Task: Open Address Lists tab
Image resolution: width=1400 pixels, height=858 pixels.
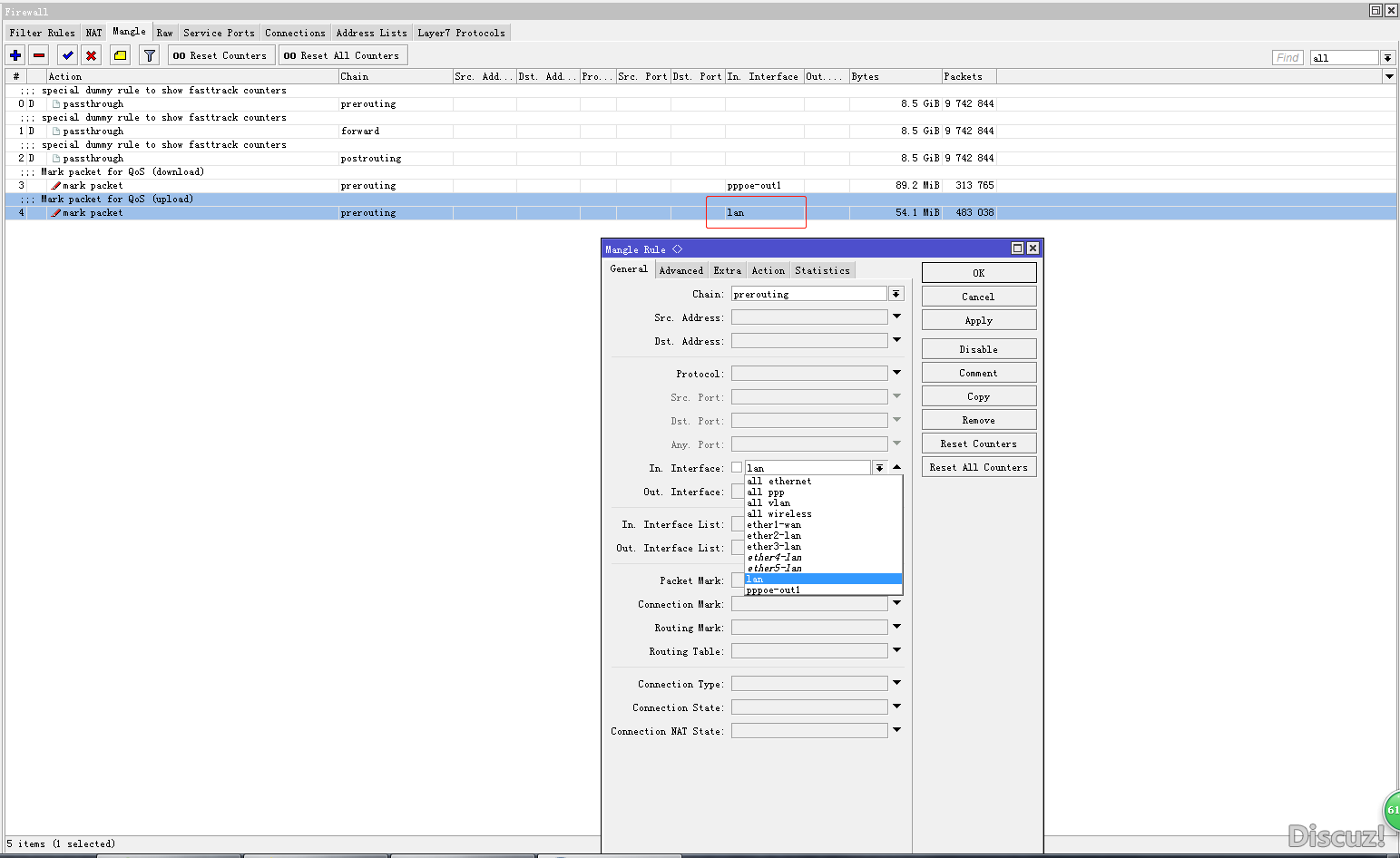Action: point(371,33)
